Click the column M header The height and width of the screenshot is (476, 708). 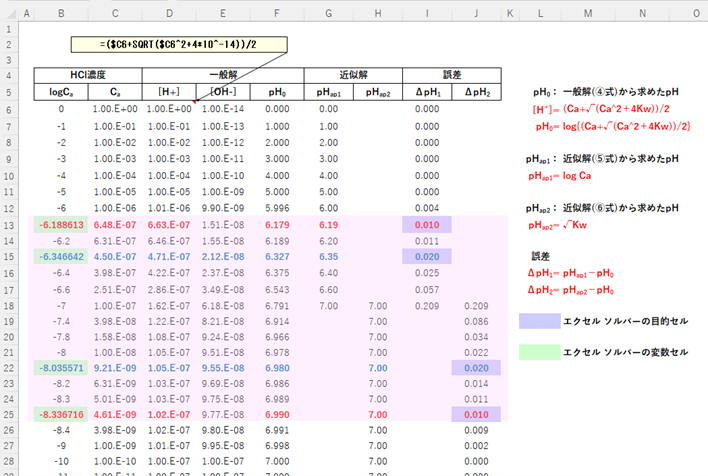pos(586,13)
